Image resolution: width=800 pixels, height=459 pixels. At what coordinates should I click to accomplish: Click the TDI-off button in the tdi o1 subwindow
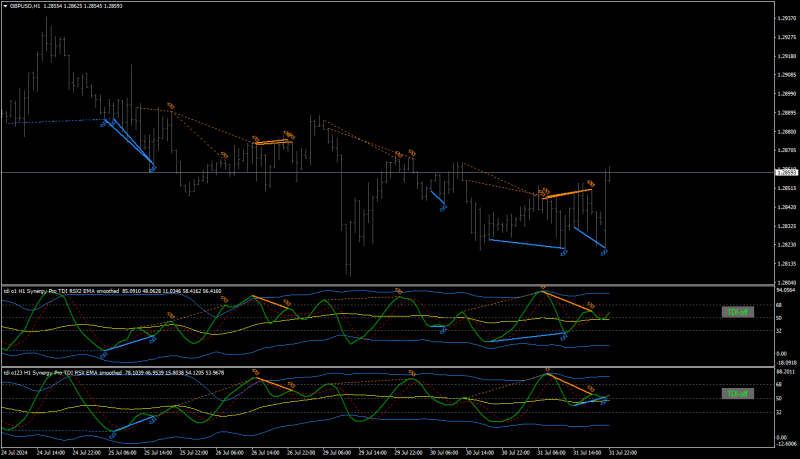[737, 312]
